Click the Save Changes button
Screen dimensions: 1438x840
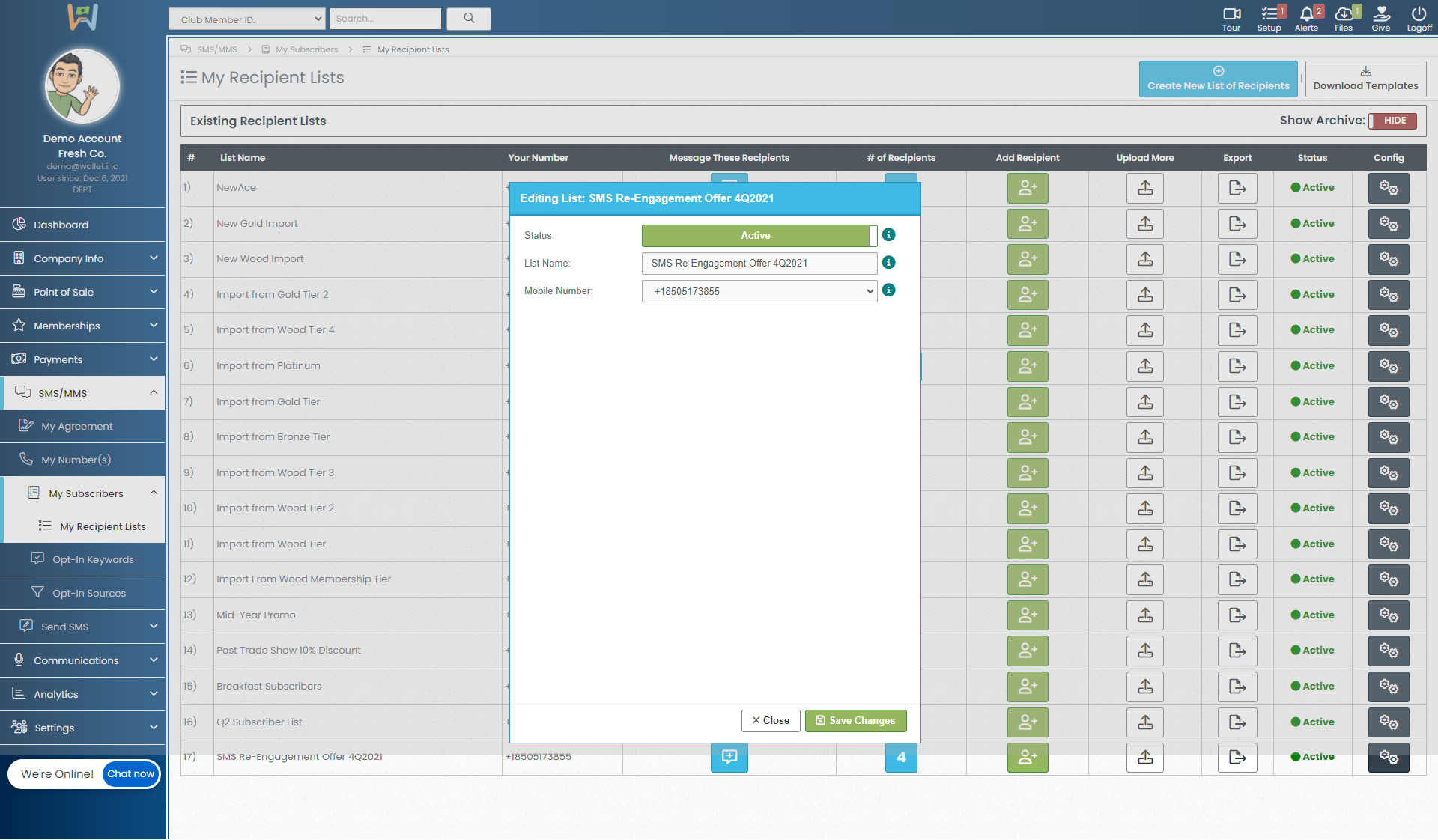click(x=855, y=720)
